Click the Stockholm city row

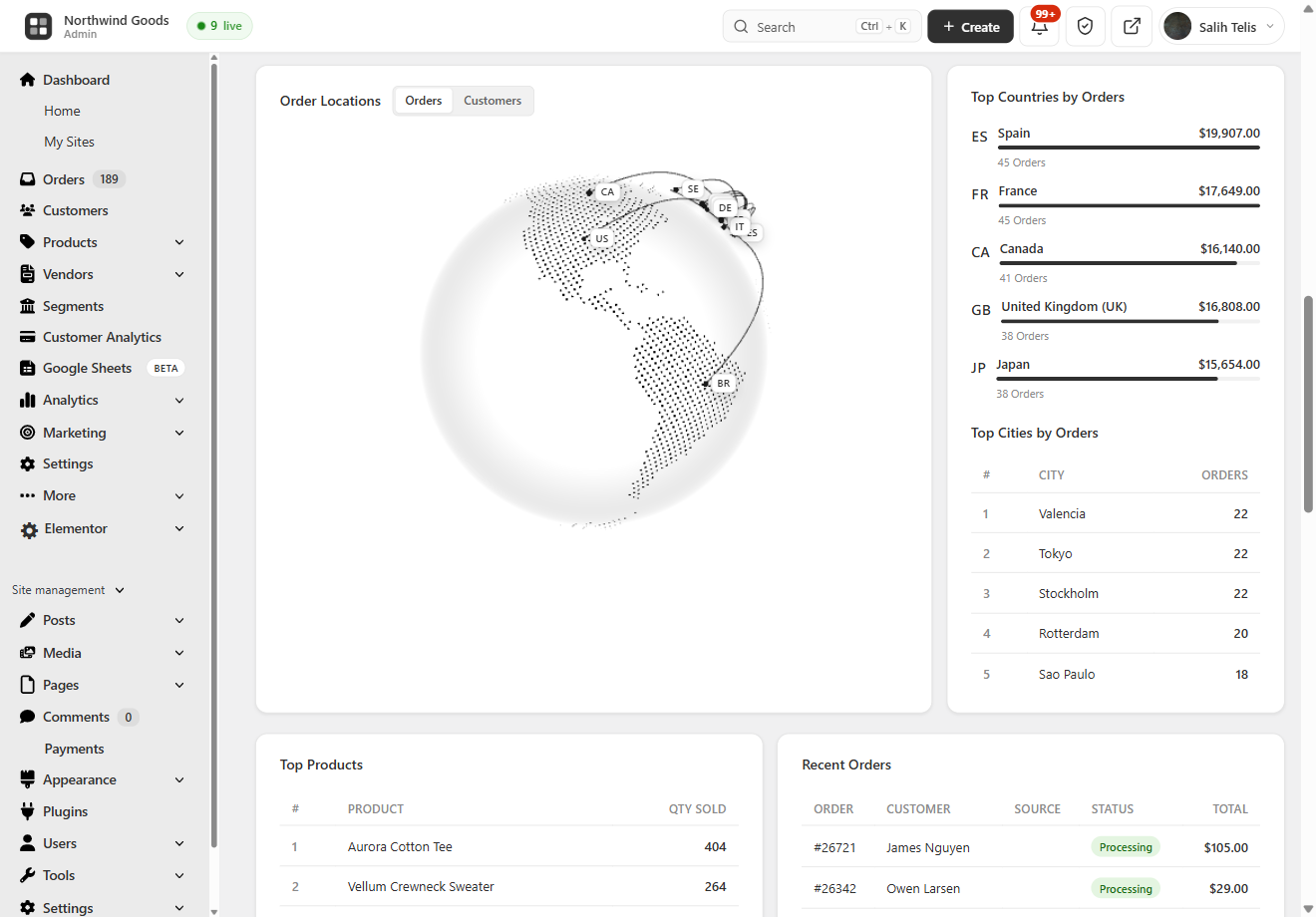click(x=1116, y=593)
